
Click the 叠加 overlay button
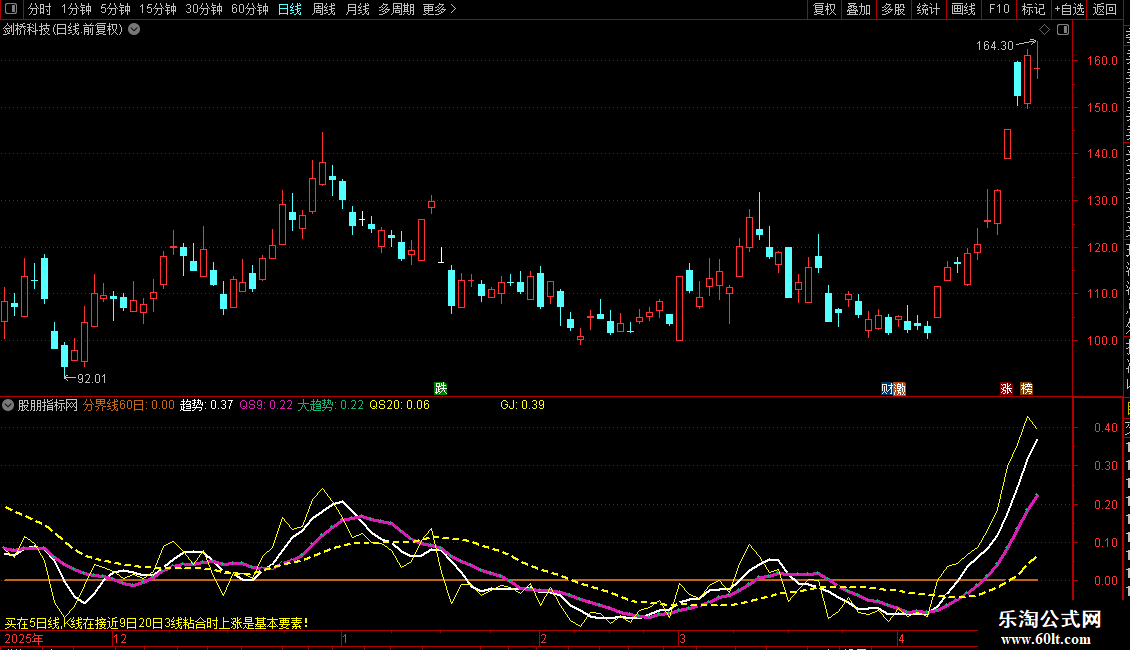[x=858, y=9]
